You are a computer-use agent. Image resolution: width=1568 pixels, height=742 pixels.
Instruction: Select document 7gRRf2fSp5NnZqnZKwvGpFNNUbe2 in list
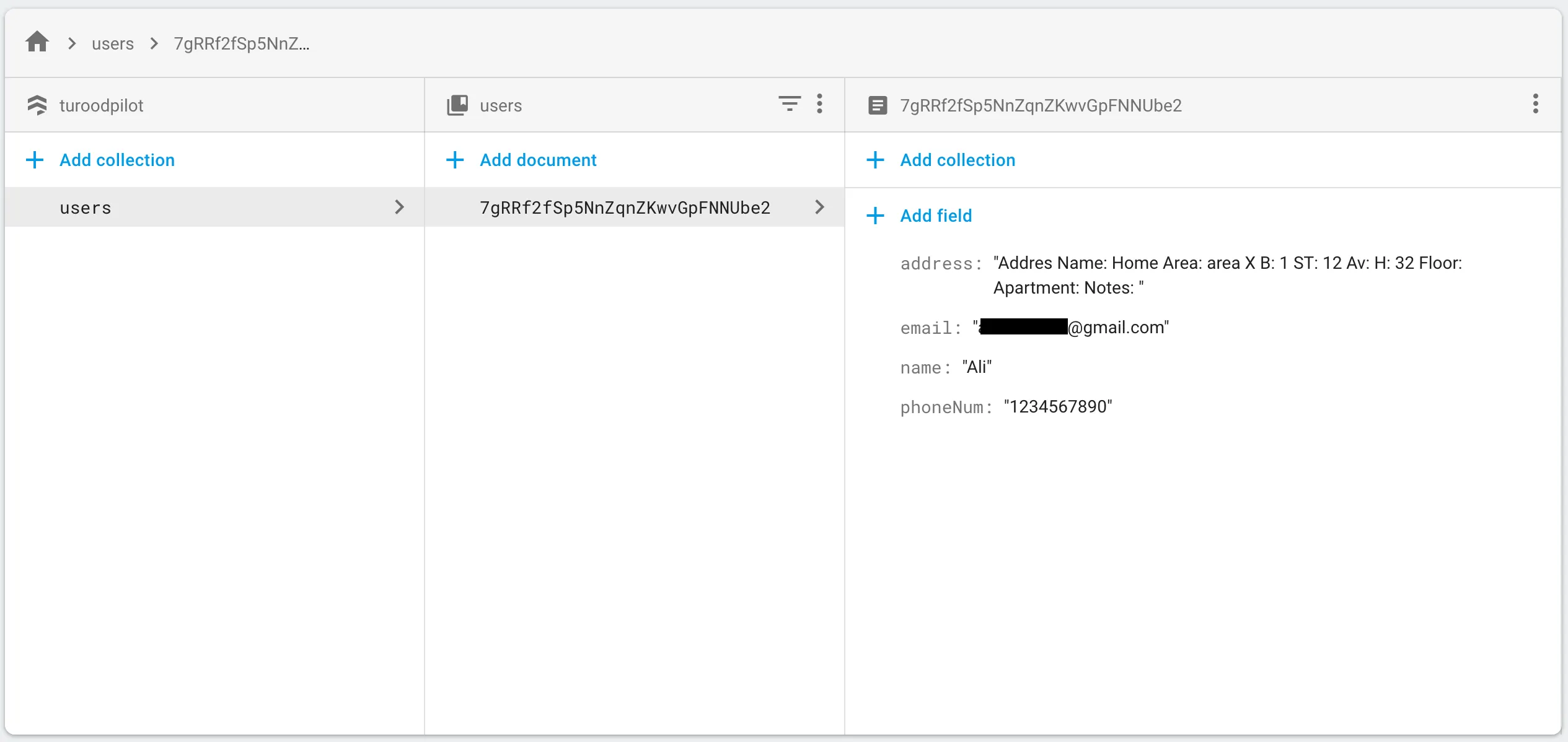624,207
